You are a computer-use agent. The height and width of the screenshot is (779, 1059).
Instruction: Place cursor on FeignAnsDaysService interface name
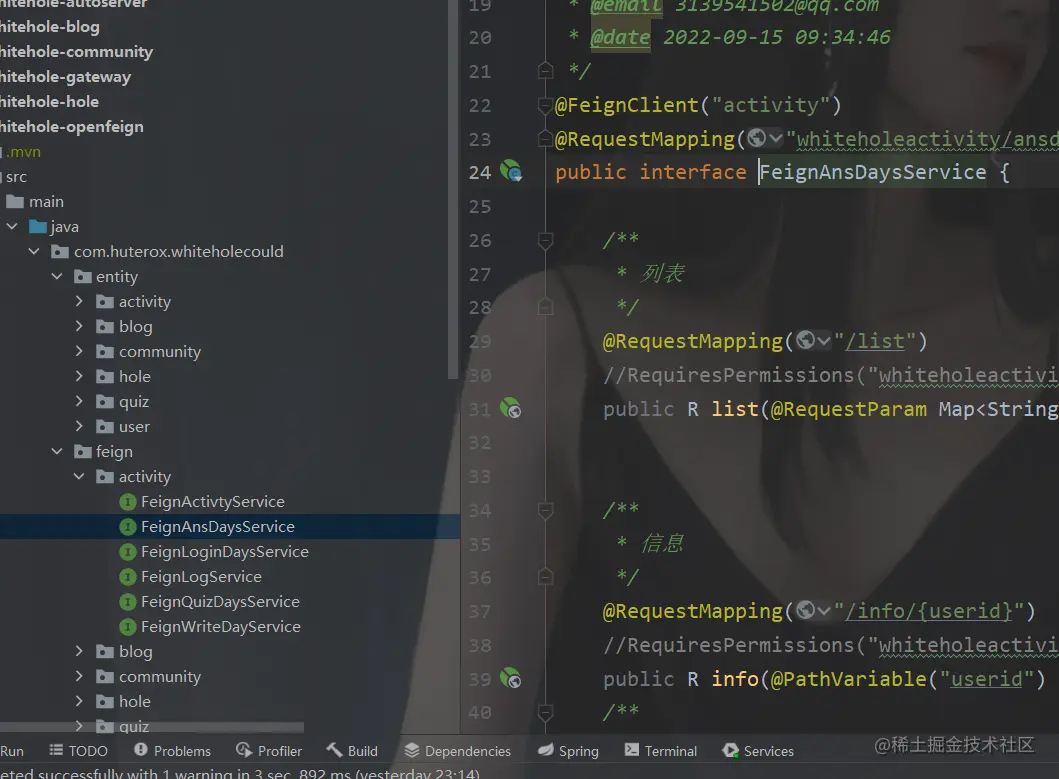873,172
